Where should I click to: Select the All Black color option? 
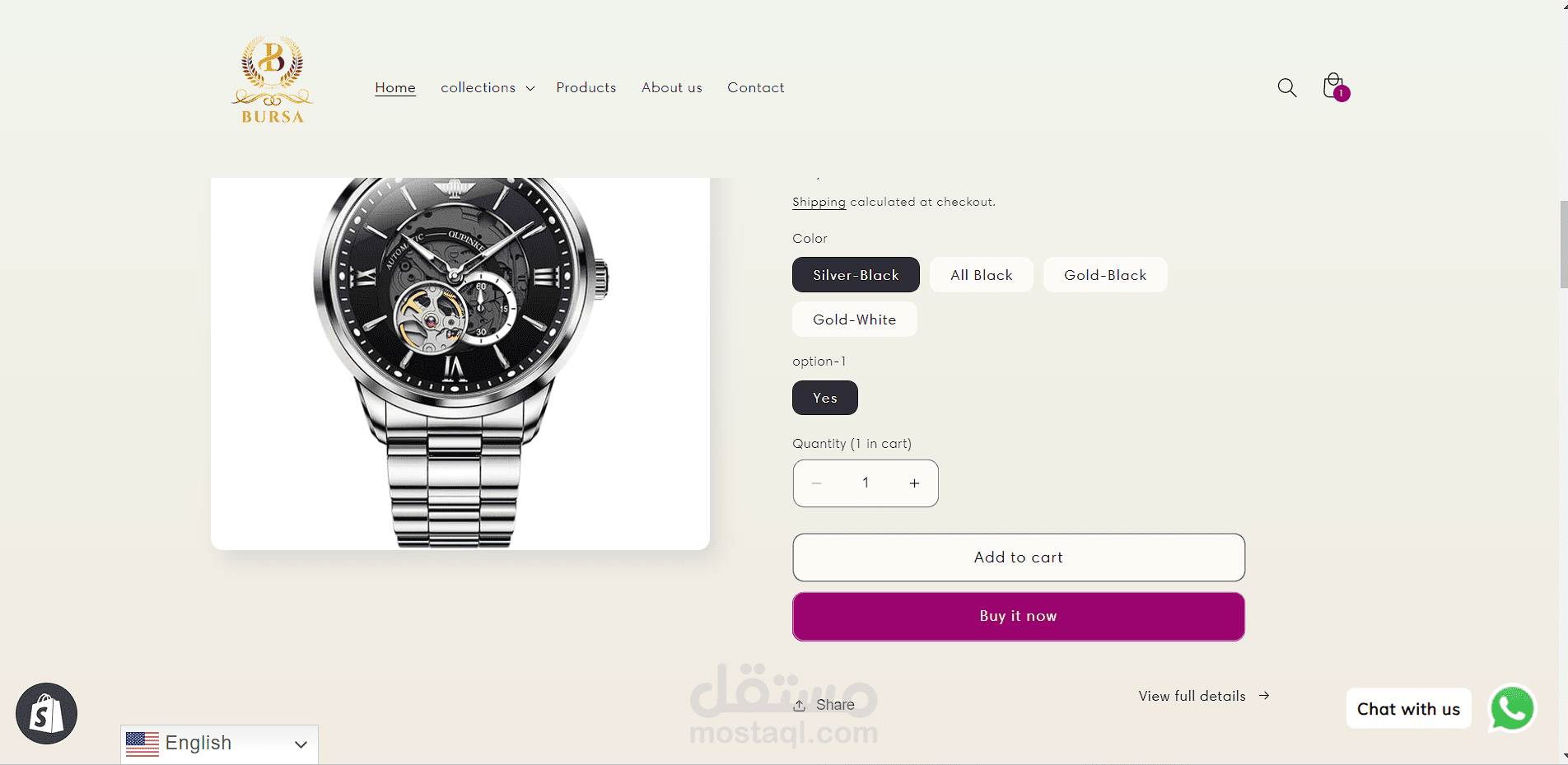coord(982,275)
